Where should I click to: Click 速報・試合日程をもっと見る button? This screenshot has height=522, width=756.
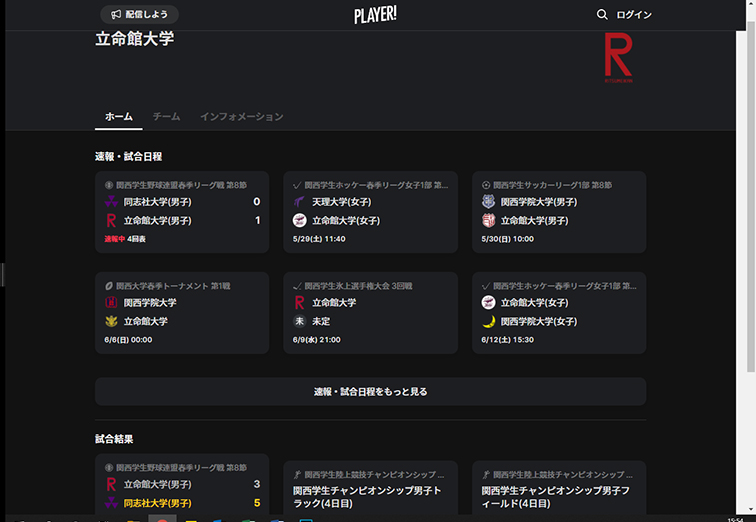click(x=370, y=391)
